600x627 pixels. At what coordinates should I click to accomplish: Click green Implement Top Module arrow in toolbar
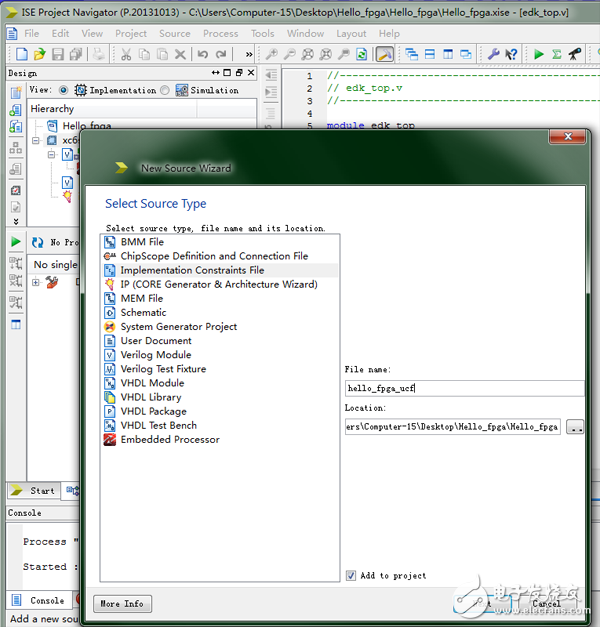tap(539, 53)
